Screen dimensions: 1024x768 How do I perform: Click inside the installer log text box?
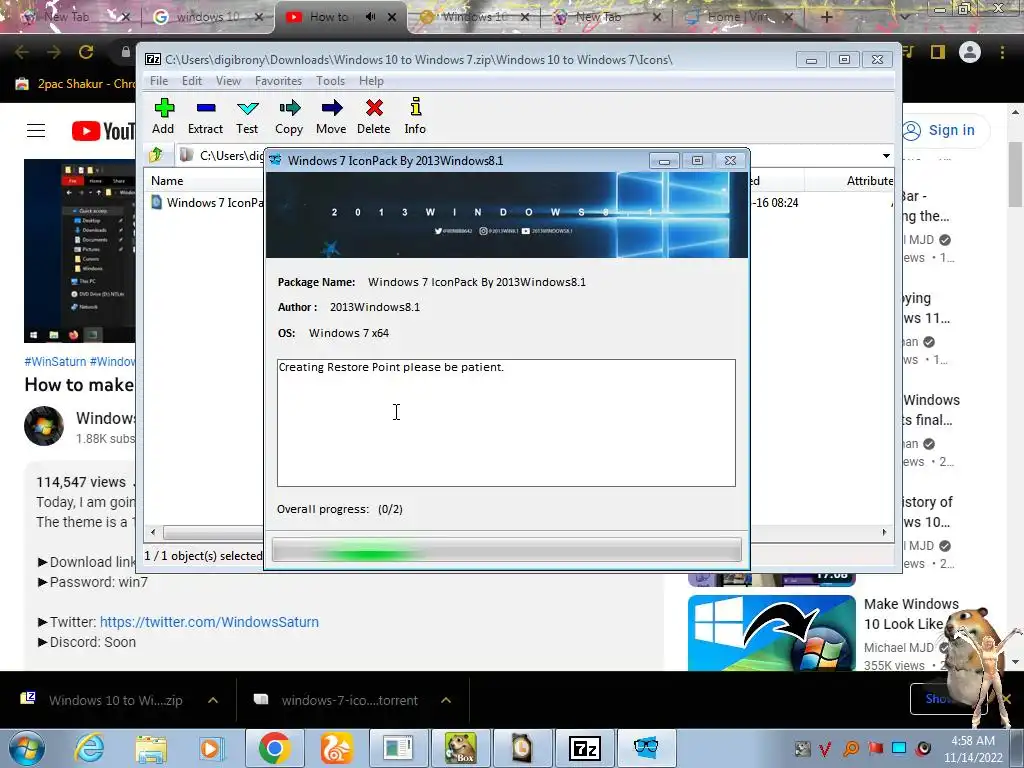(506, 423)
